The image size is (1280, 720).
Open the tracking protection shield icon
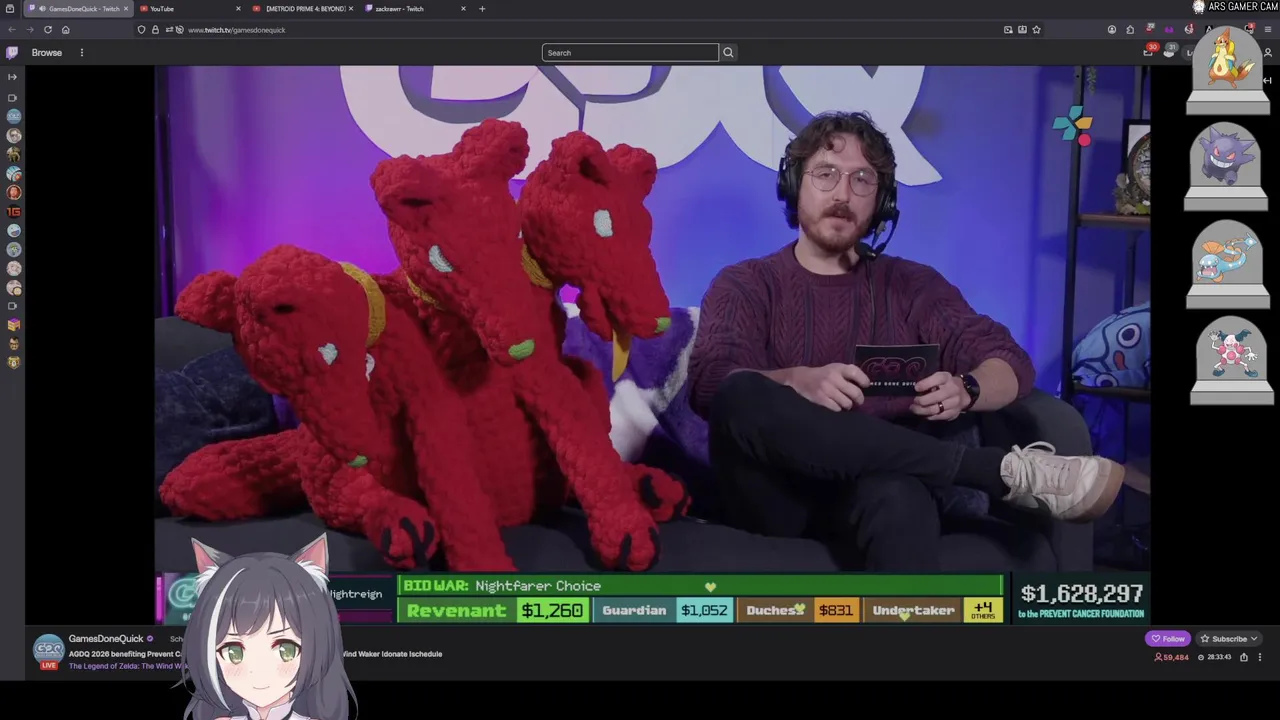point(141,30)
